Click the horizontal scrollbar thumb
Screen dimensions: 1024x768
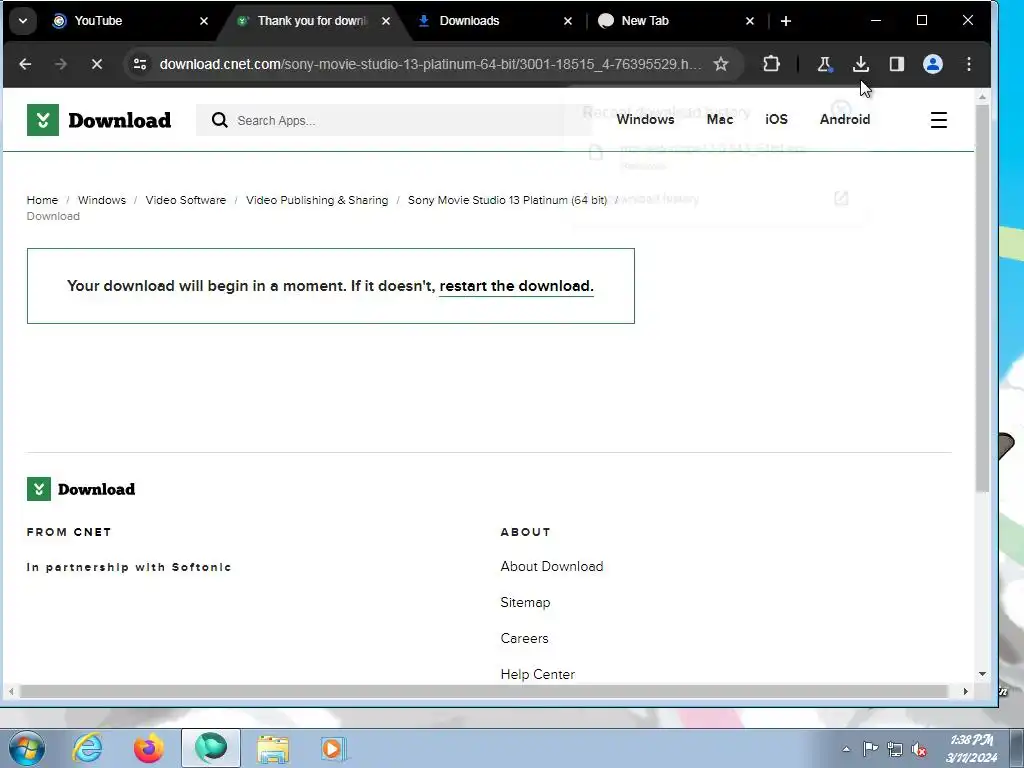tap(484, 692)
